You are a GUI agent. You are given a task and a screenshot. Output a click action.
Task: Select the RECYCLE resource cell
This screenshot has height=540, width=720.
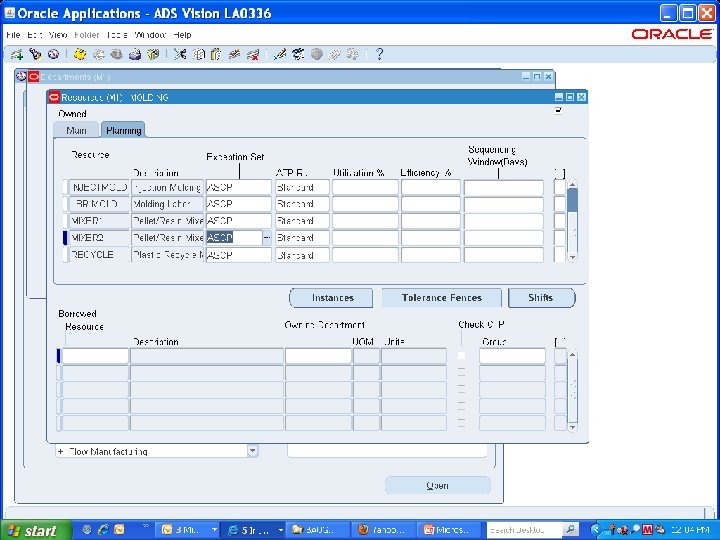tap(99, 255)
